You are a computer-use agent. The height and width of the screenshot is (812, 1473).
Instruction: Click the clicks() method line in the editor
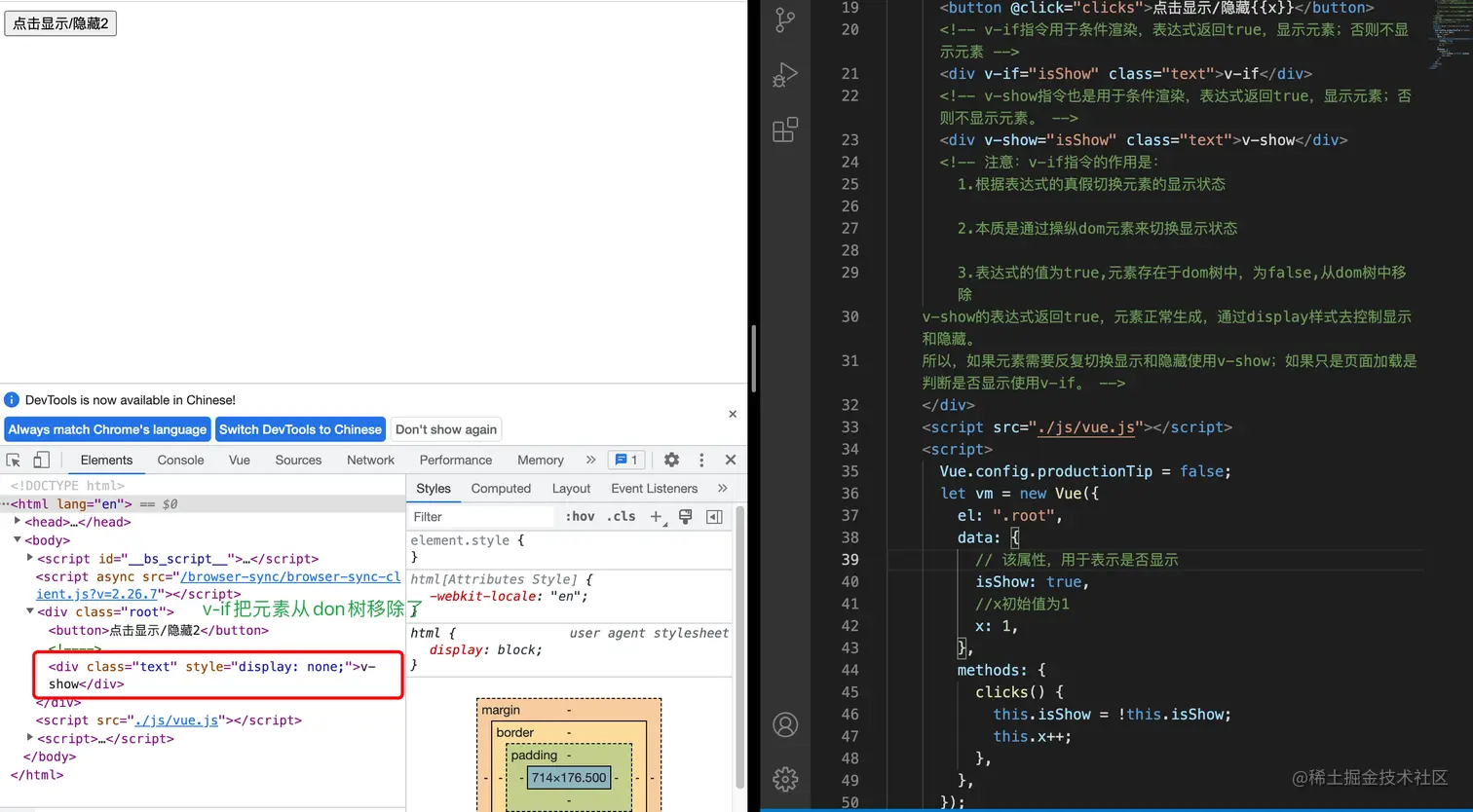[x=1020, y=692]
